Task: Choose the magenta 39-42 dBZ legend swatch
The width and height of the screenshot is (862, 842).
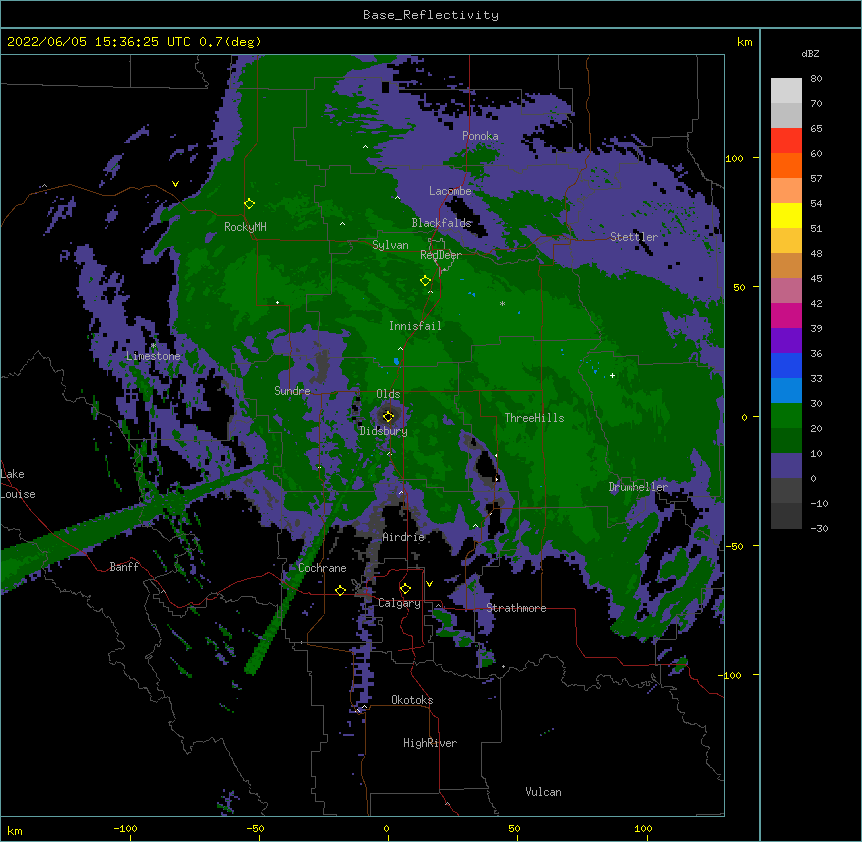Action: click(x=786, y=315)
